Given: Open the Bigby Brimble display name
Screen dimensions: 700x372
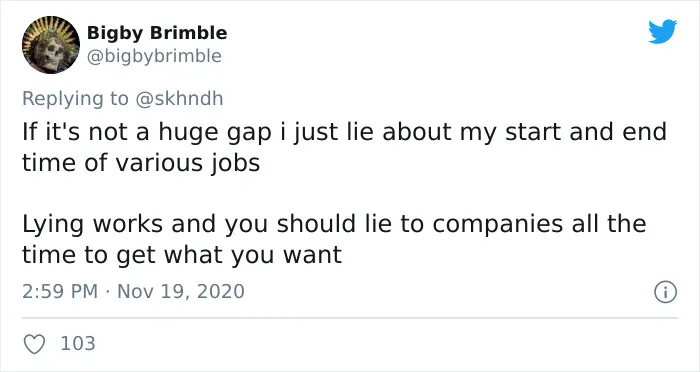Looking at the screenshot, I should pos(157,33).
